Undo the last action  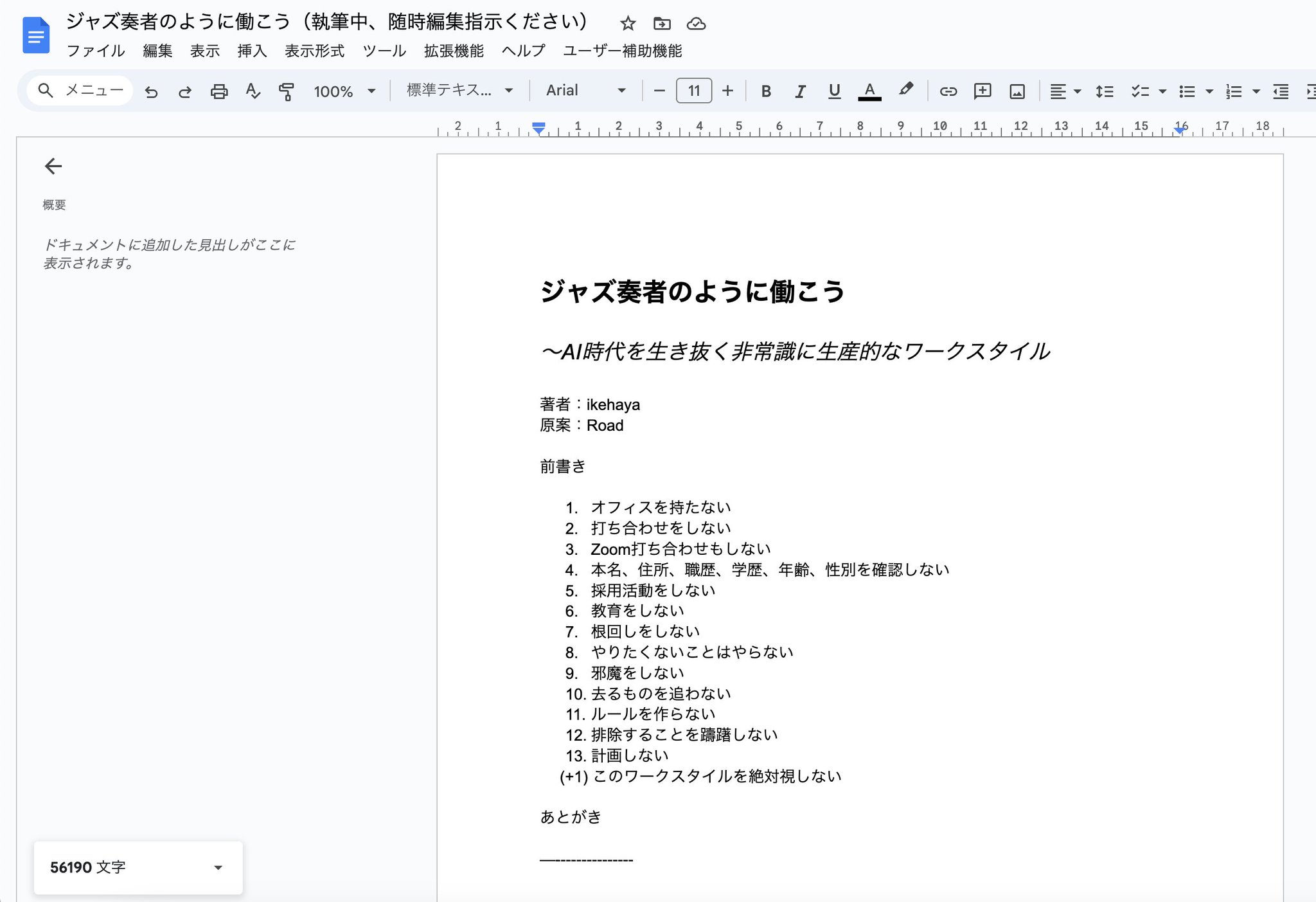click(151, 91)
